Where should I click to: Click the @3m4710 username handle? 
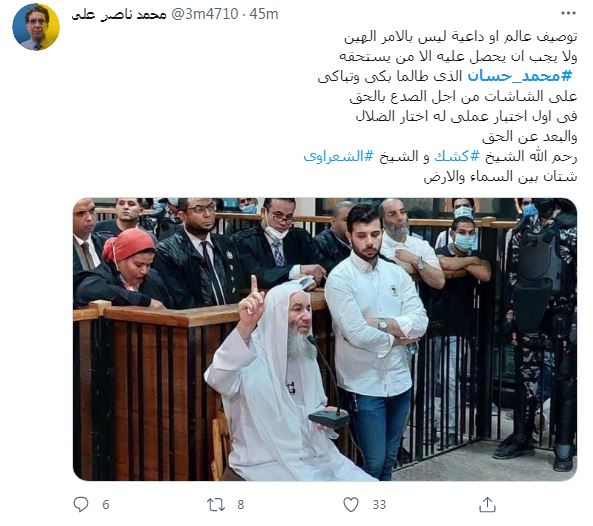[205, 14]
